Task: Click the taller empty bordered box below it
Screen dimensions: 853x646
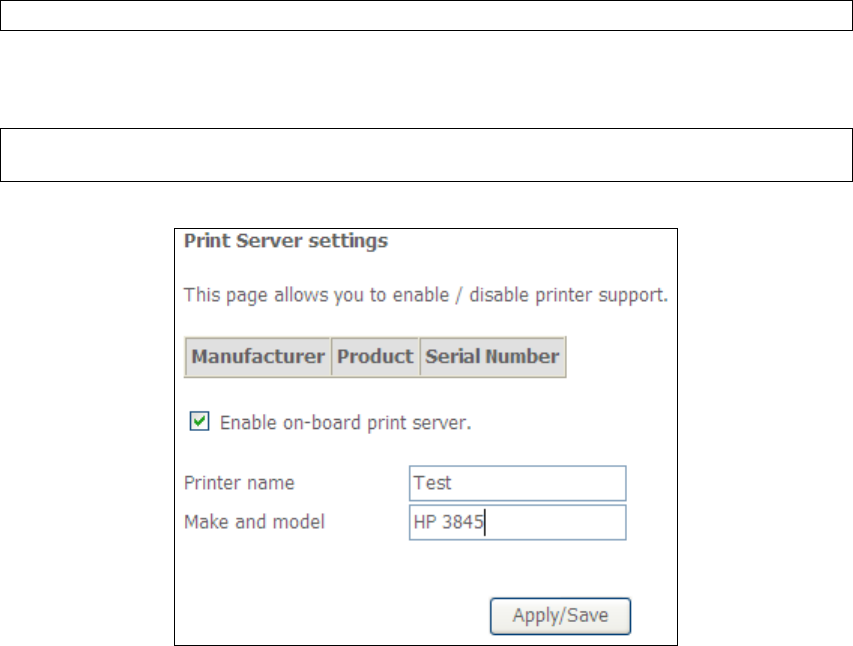Action: (426, 155)
